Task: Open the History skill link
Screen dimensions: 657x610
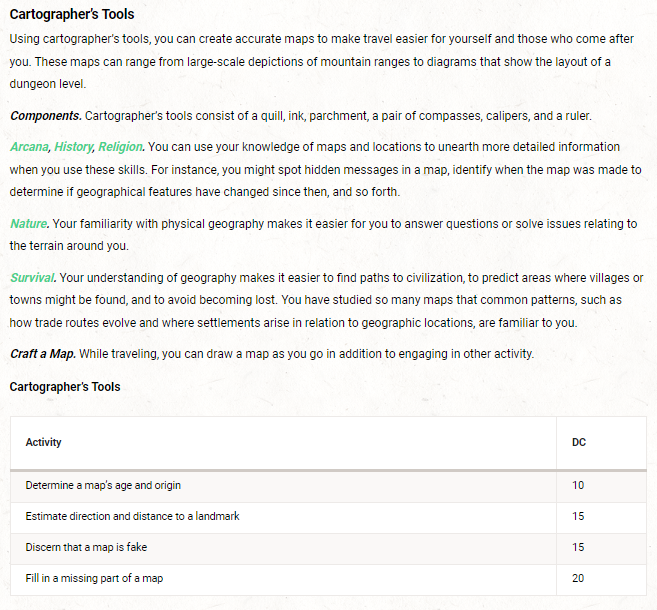Action: coord(73,146)
